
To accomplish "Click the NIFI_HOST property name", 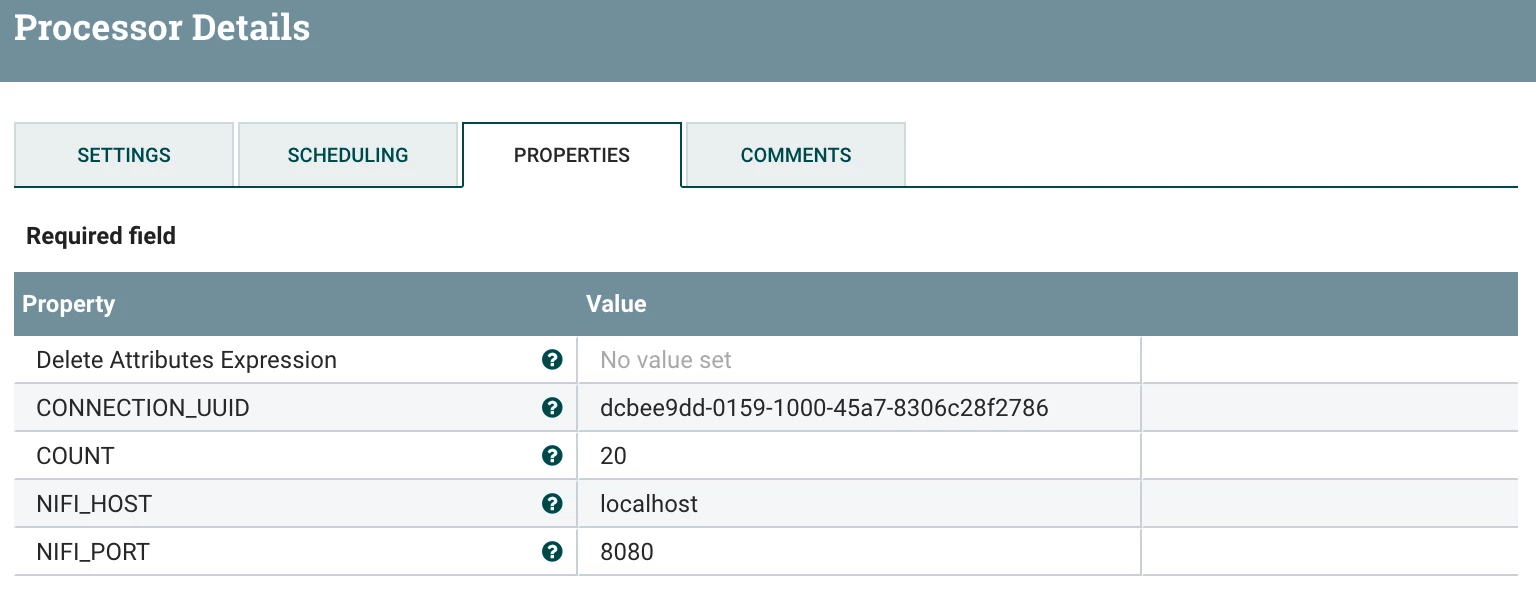I will [94, 504].
